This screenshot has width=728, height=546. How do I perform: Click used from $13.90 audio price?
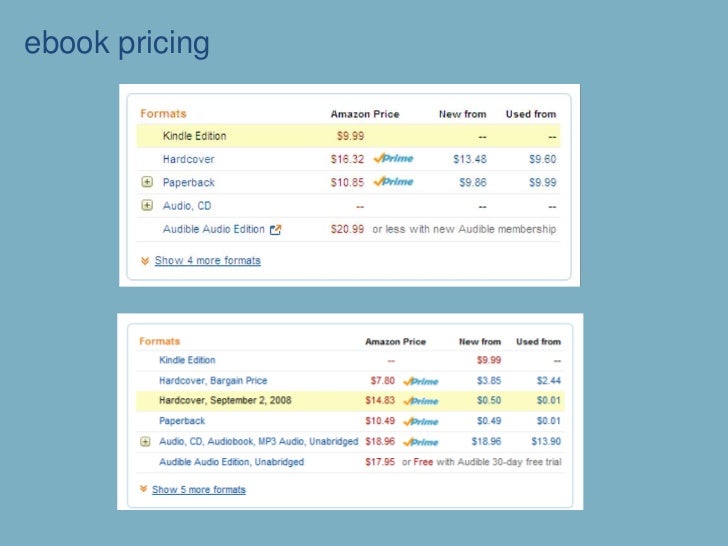546,442
